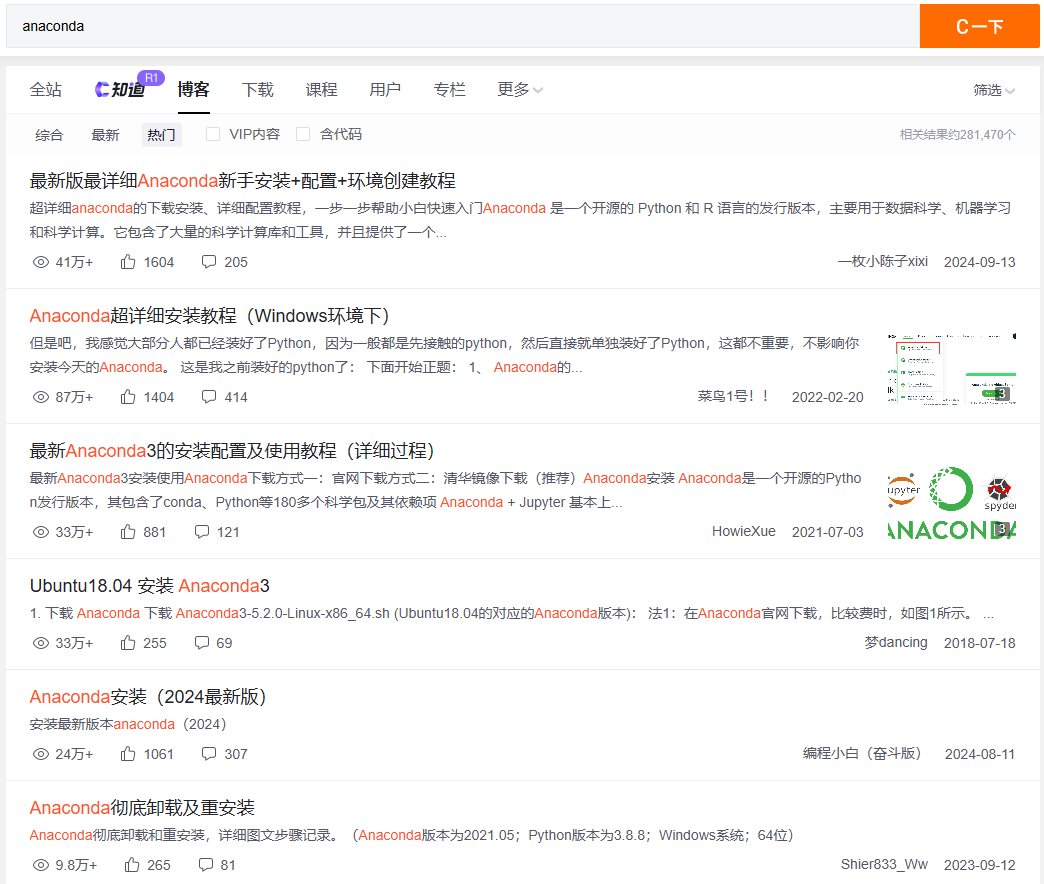Click the thumbs-up icon next to 265
Image resolution: width=1044 pixels, height=884 pixels.
pos(132,866)
